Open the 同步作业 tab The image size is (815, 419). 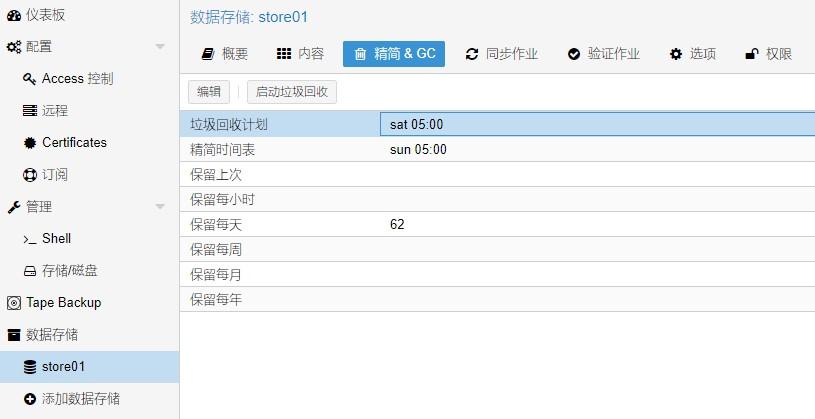click(502, 54)
